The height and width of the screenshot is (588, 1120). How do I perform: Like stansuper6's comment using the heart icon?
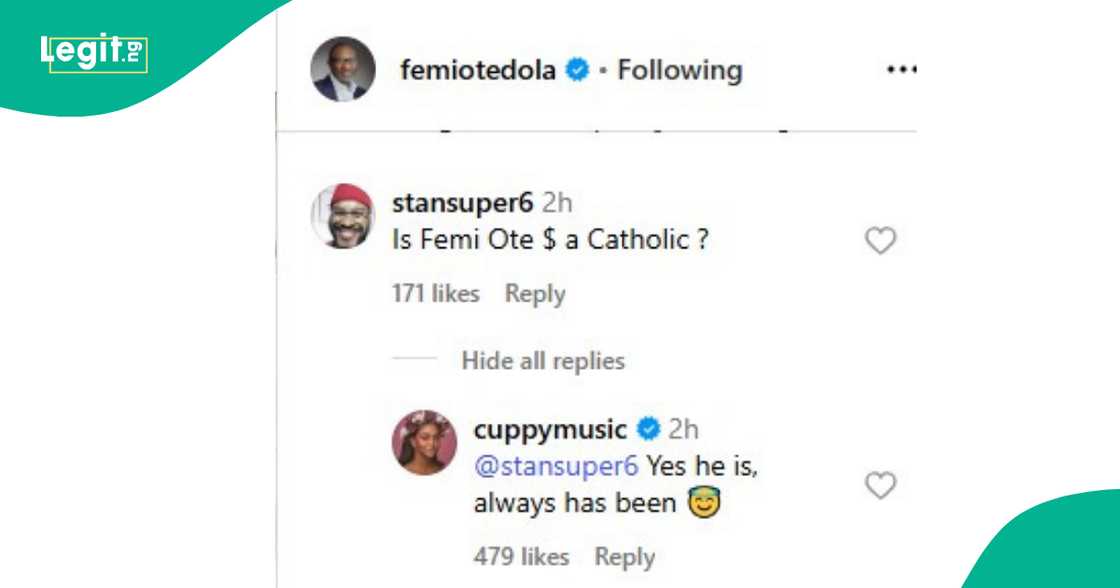(881, 240)
